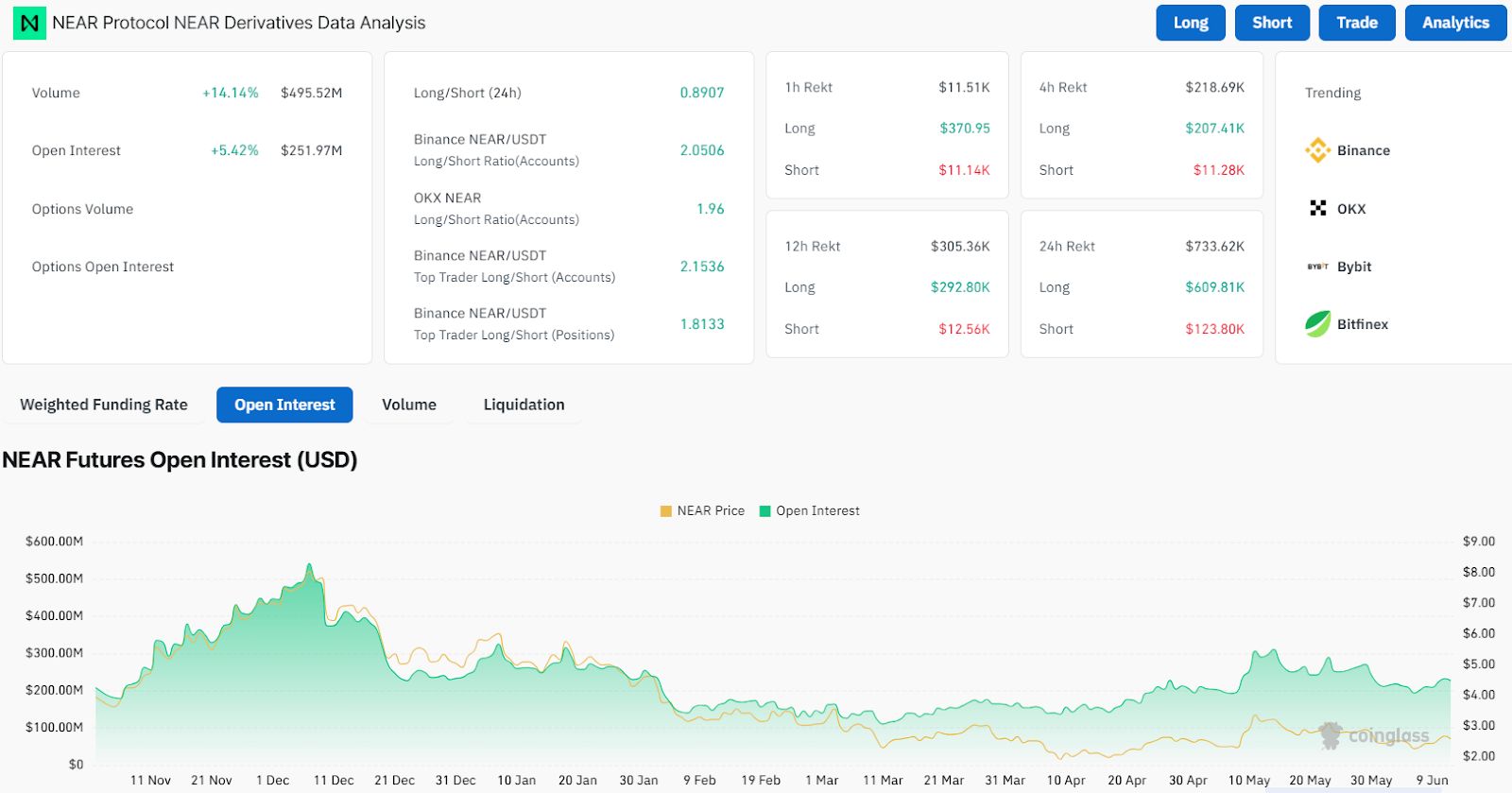Open the Volume chart tab
Image resolution: width=1512 pixels, height=793 pixels.
tap(409, 405)
